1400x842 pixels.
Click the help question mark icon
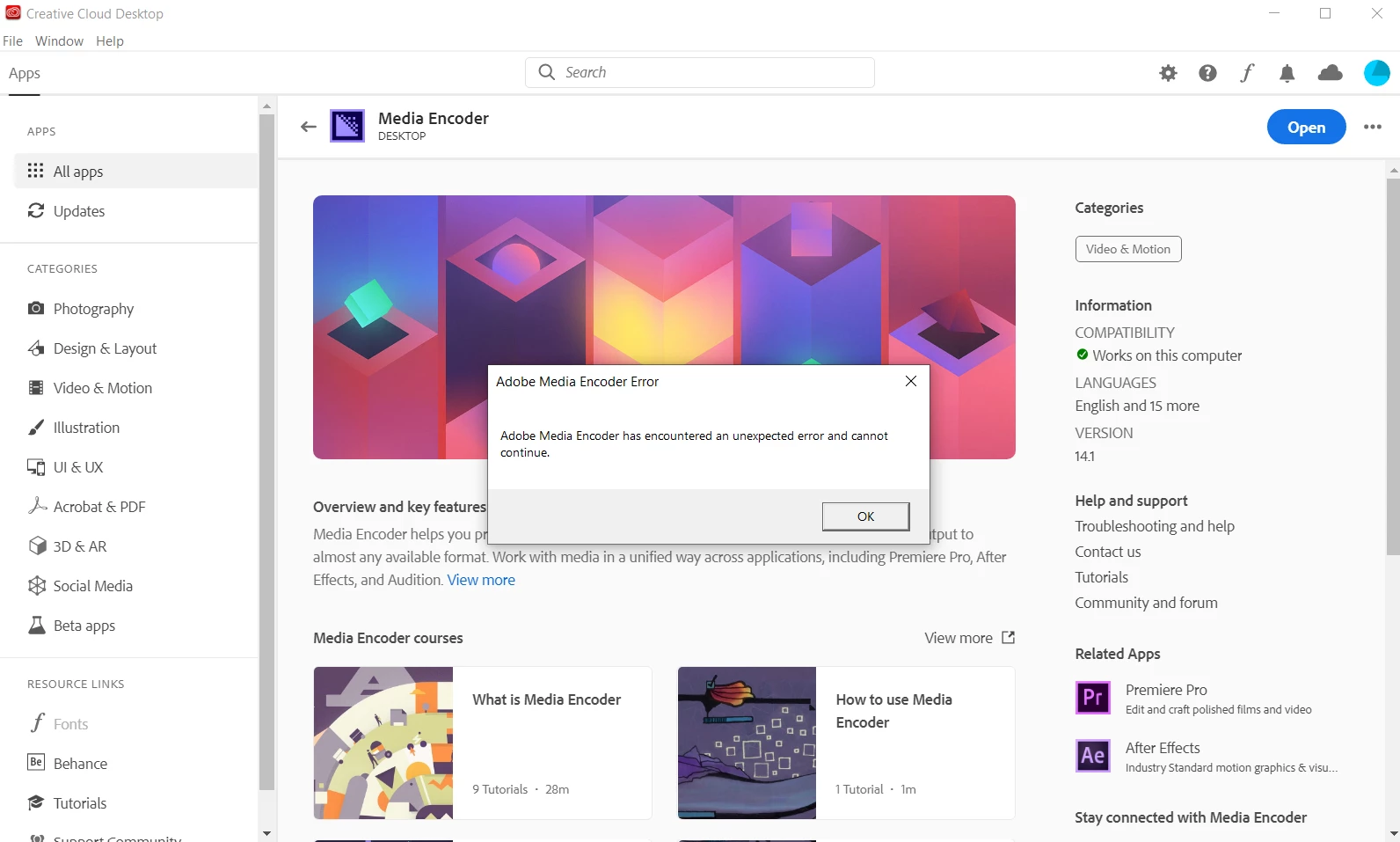1208,73
